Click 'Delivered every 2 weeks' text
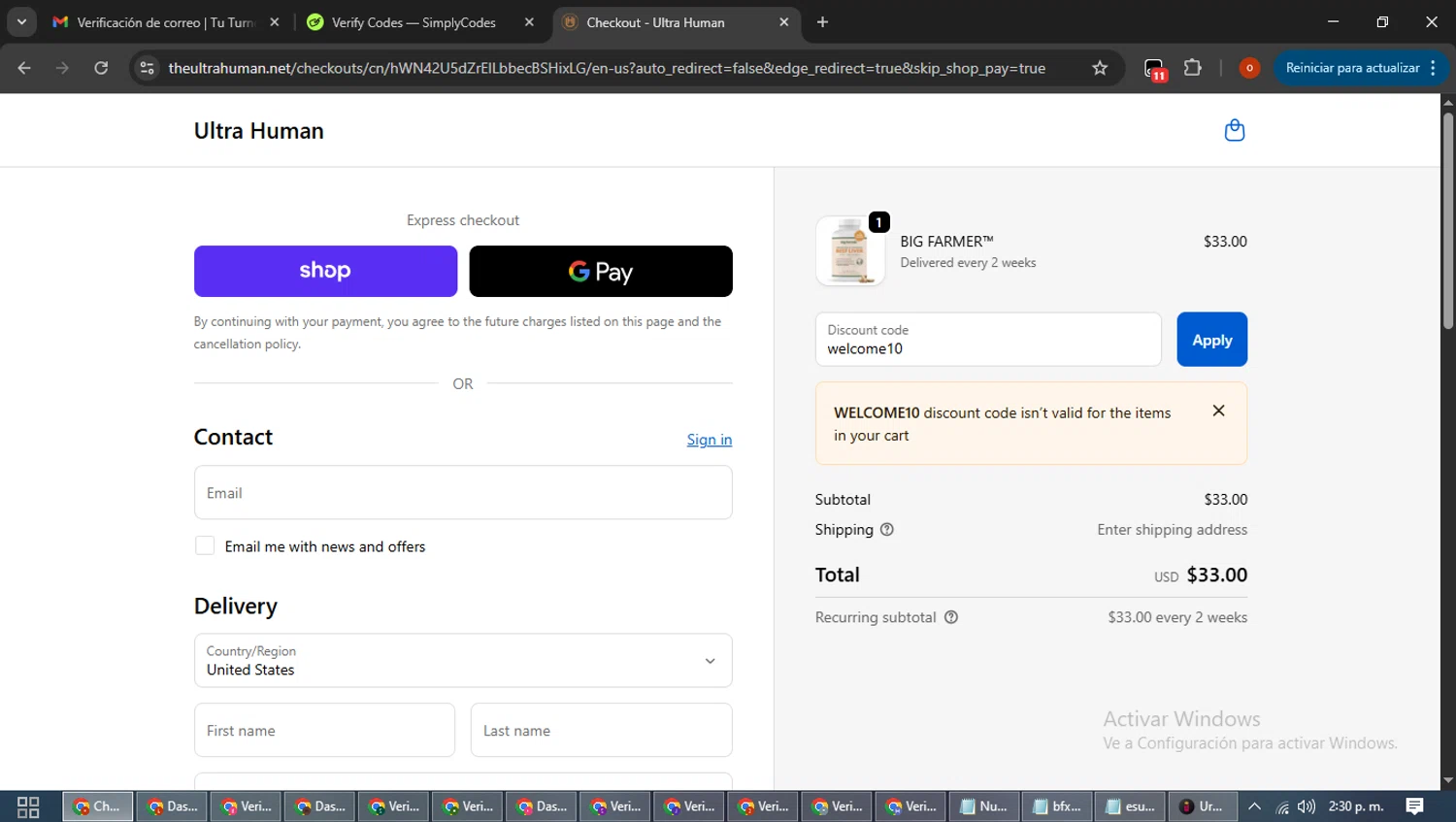Viewport: 1456px width, 822px height. pos(968,263)
